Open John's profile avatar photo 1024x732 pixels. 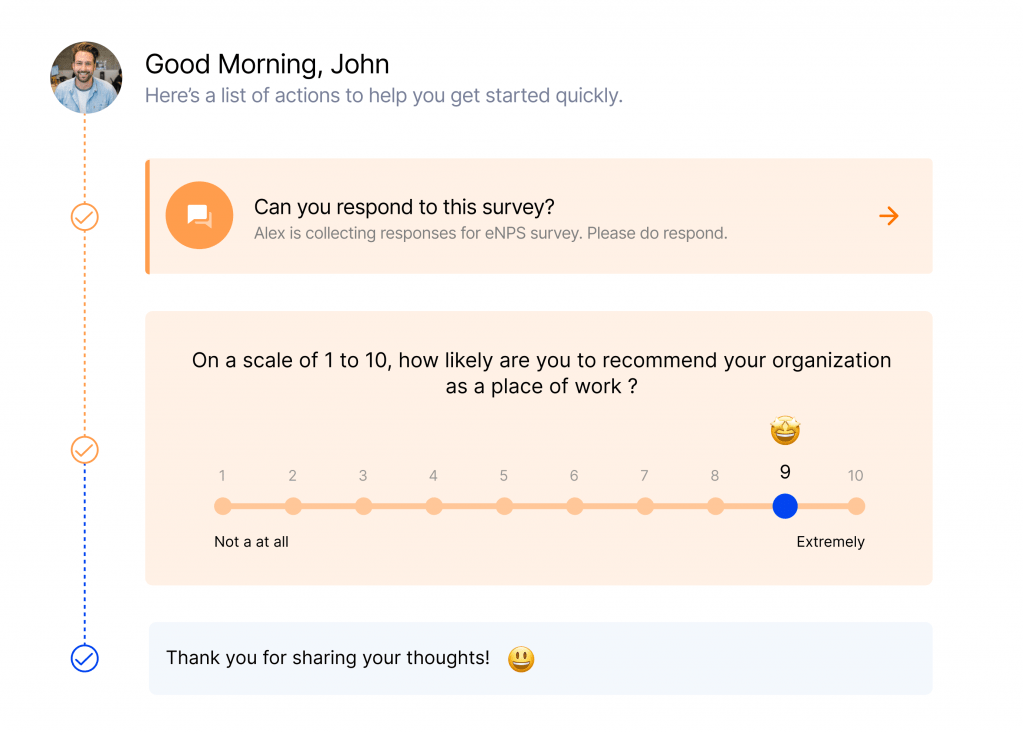[x=86, y=77]
